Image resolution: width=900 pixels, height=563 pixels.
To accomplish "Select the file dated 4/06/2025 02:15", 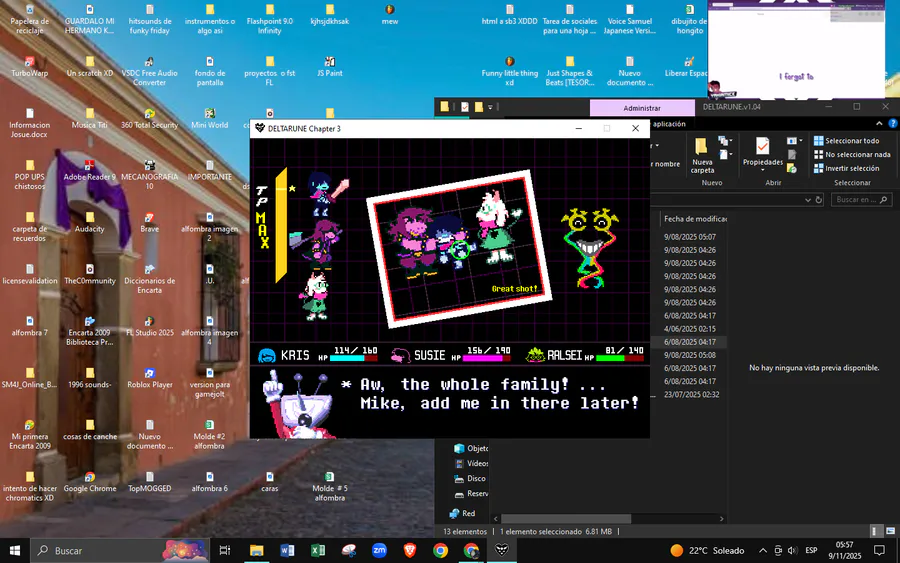I will point(689,329).
